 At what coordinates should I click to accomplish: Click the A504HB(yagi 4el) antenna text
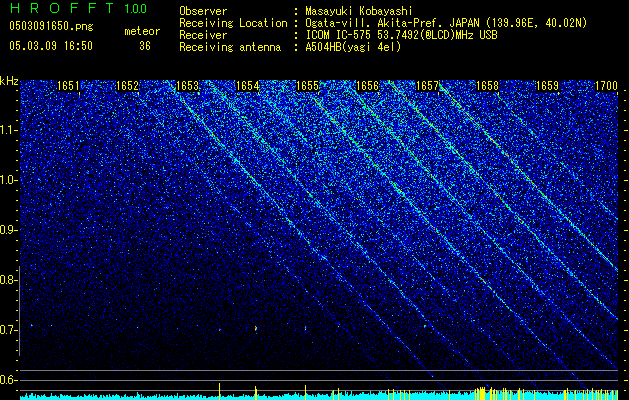coord(353,47)
